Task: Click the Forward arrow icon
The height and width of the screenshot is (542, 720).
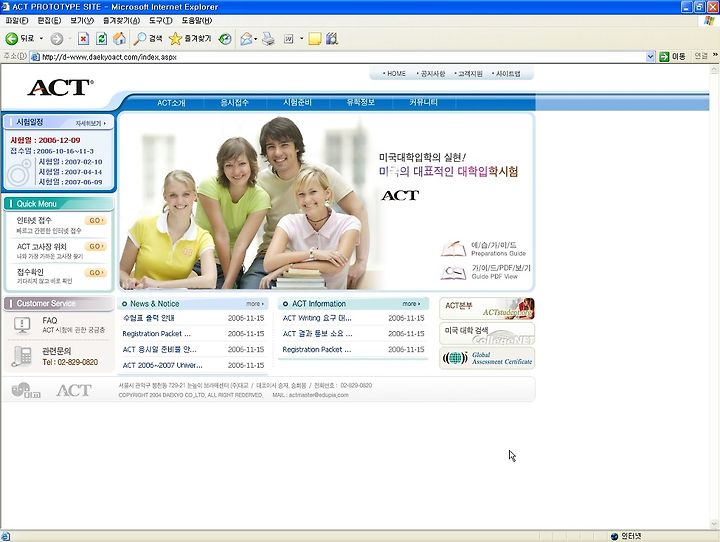Action: pyautogui.click(x=56, y=39)
